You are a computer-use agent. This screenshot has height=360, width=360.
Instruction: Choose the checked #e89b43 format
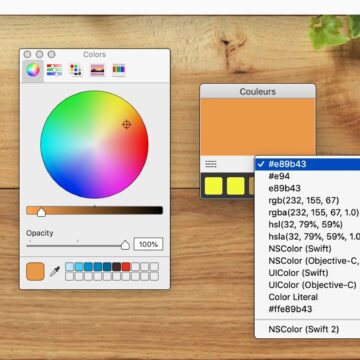click(308, 164)
